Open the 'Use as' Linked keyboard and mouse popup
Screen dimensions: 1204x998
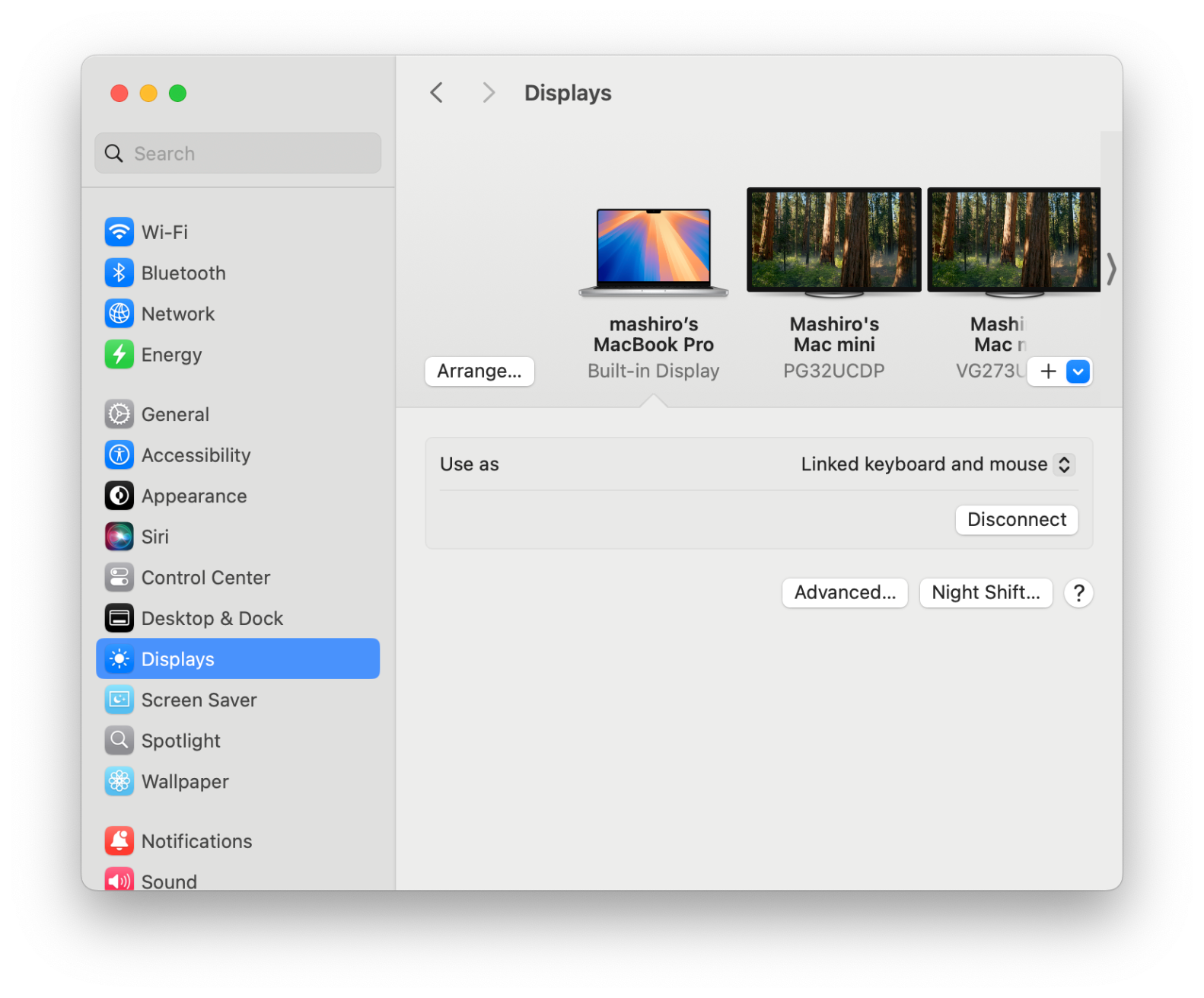pos(938,464)
